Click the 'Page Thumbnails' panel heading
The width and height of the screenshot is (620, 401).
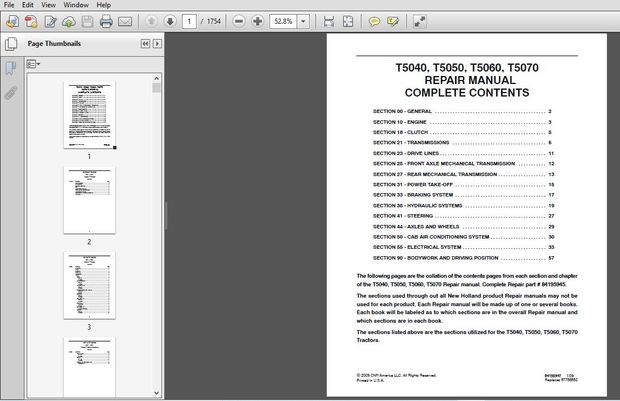click(54, 44)
